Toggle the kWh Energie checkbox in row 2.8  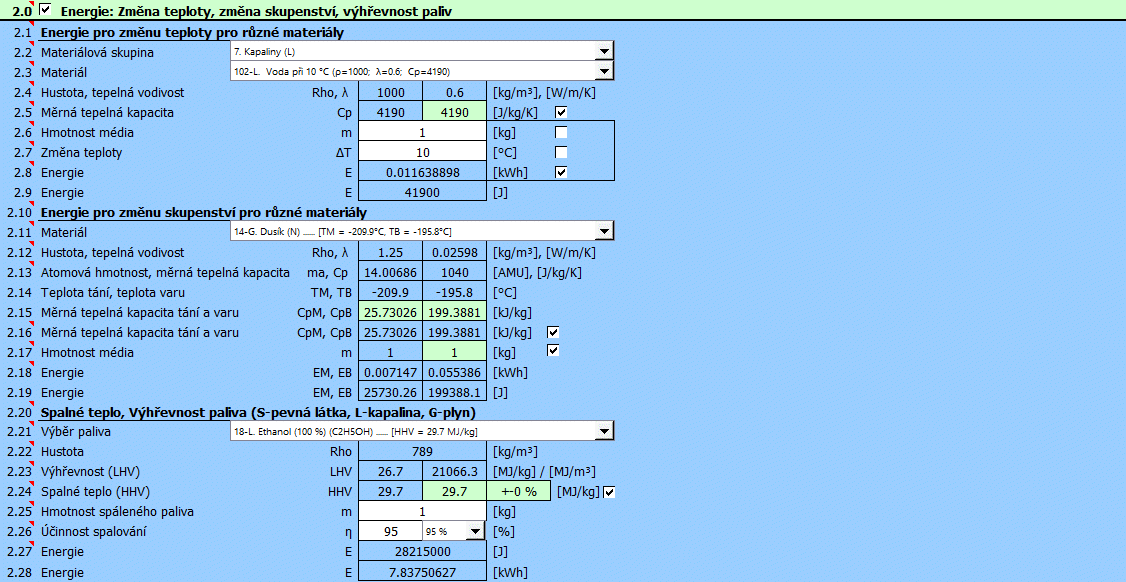pyautogui.click(x=561, y=173)
